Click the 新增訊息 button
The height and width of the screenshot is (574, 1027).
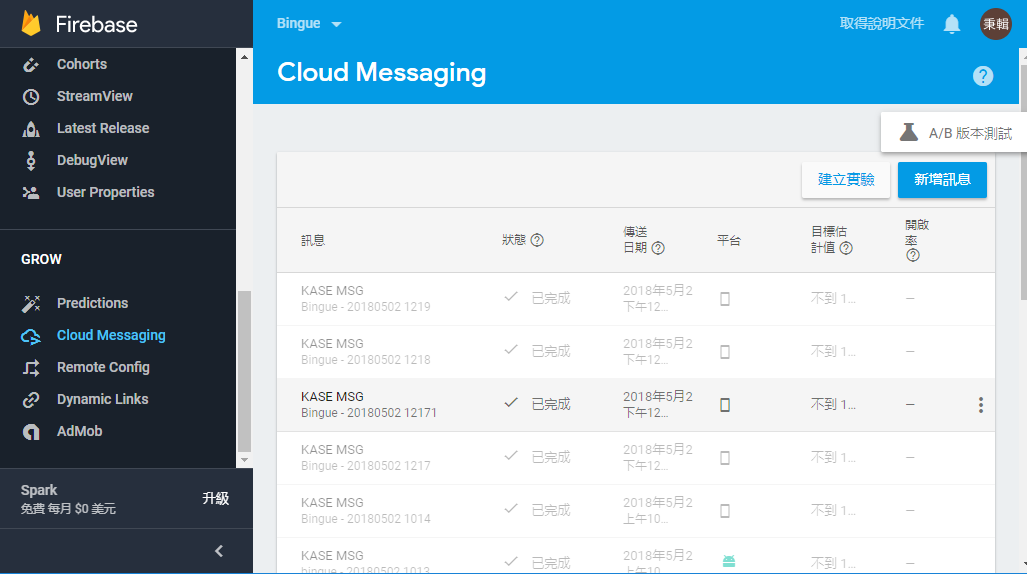942,180
